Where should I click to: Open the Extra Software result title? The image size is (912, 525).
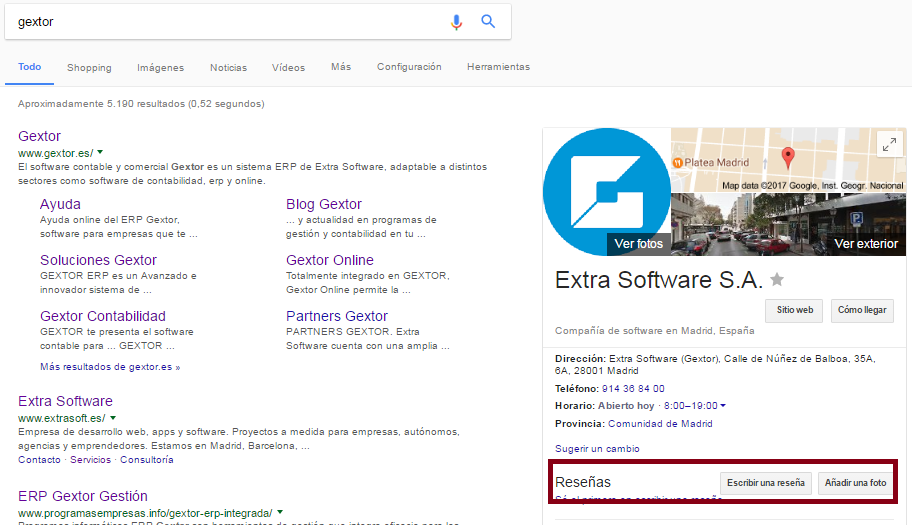tap(65, 401)
